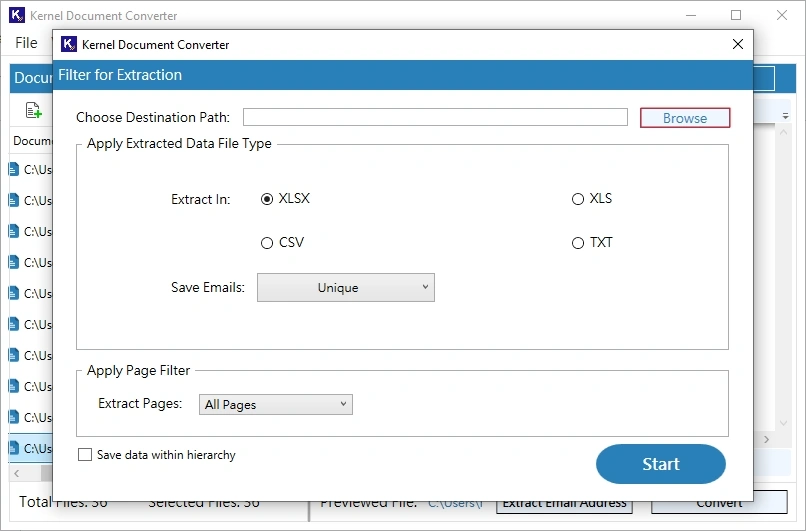
Task: Maximize the main Kernel Document Converter window
Action: [736, 15]
